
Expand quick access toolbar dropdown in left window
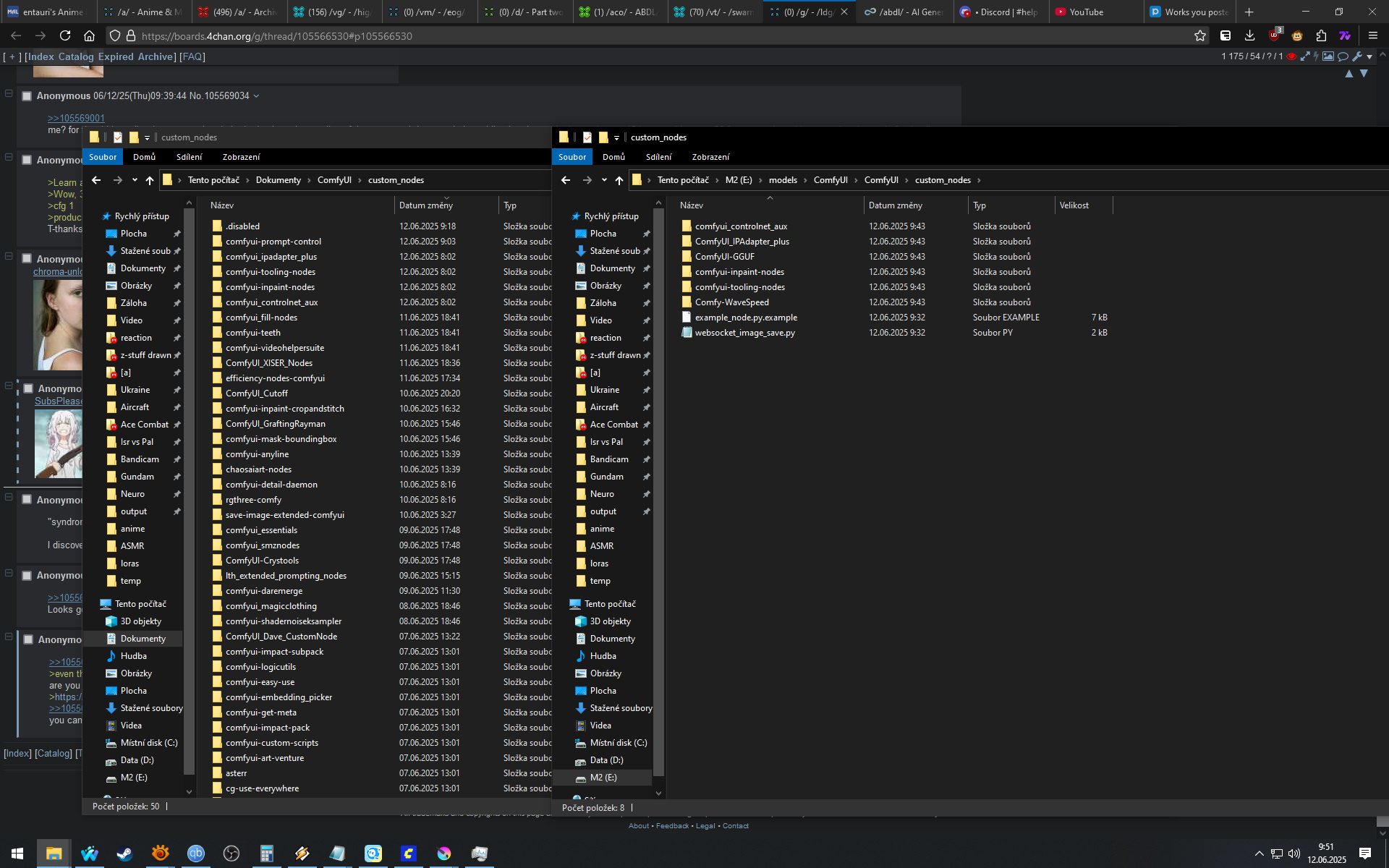click(147, 137)
